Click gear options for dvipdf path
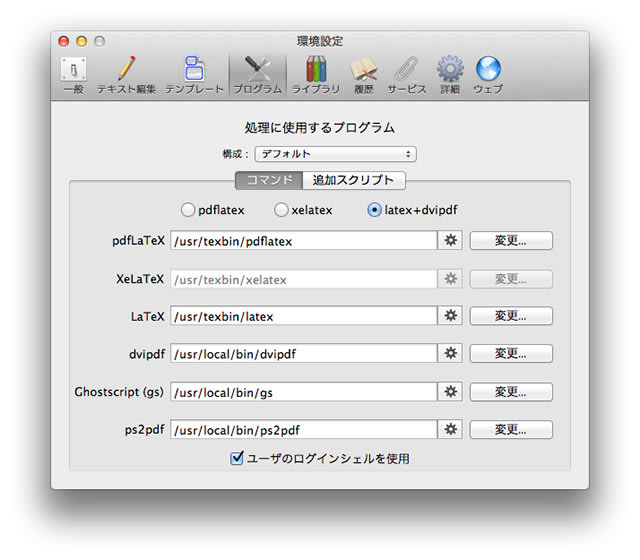Viewport: 640px width, 560px height. coord(450,353)
